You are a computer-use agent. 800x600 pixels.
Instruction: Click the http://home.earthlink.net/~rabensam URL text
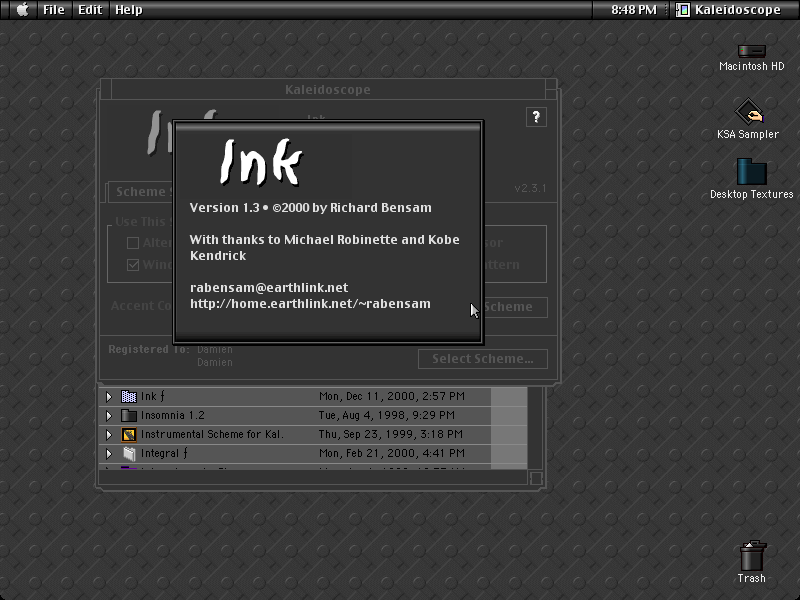pos(310,304)
